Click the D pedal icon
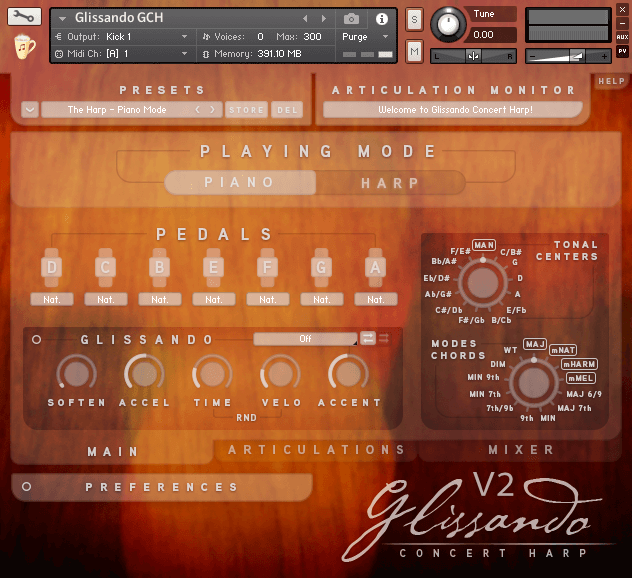This screenshot has width=632, height=578. 52,267
